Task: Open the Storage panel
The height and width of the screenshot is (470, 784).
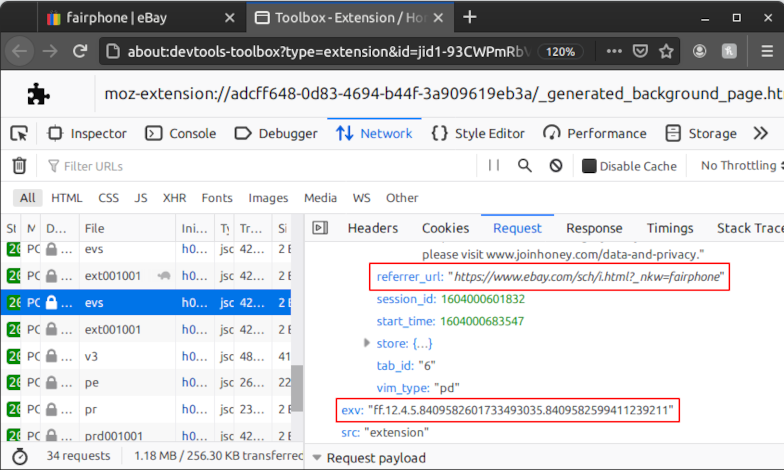Action: tap(701, 134)
